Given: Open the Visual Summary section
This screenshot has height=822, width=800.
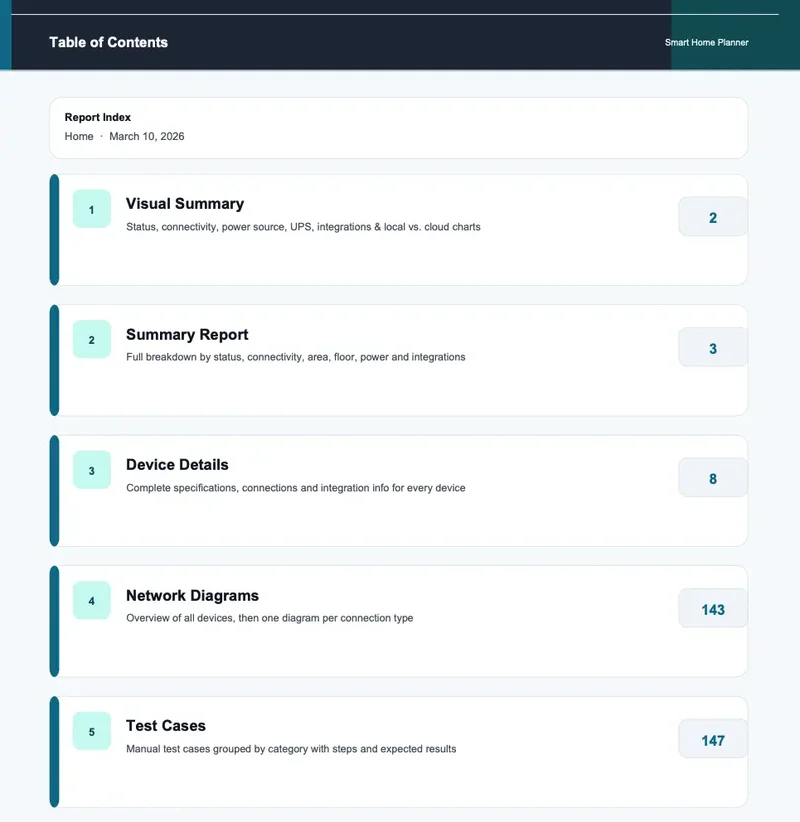Looking at the screenshot, I should pyautogui.click(x=183, y=203).
